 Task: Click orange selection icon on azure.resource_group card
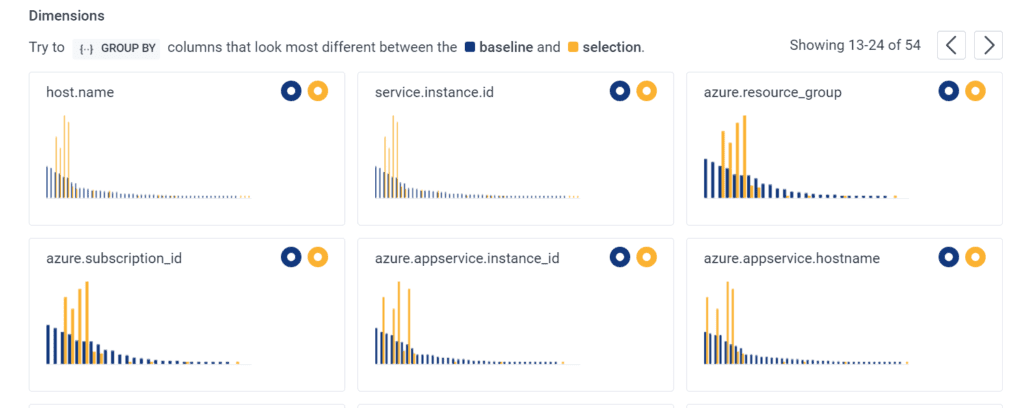(976, 92)
